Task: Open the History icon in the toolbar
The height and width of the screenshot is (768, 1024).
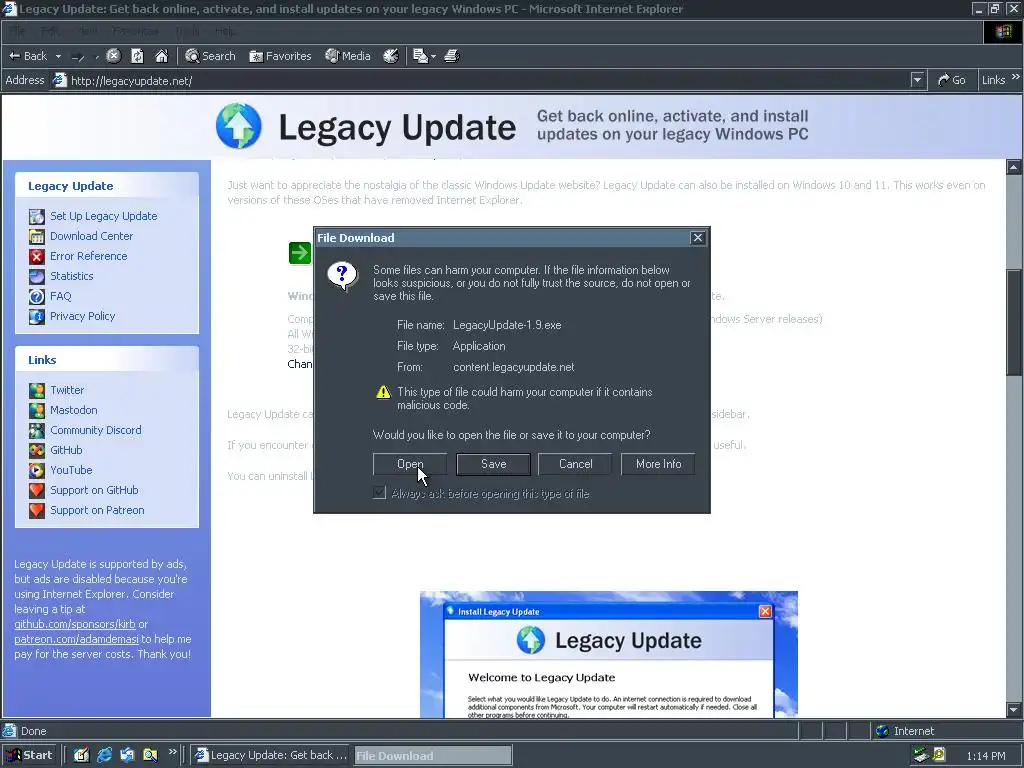Action: click(x=391, y=56)
